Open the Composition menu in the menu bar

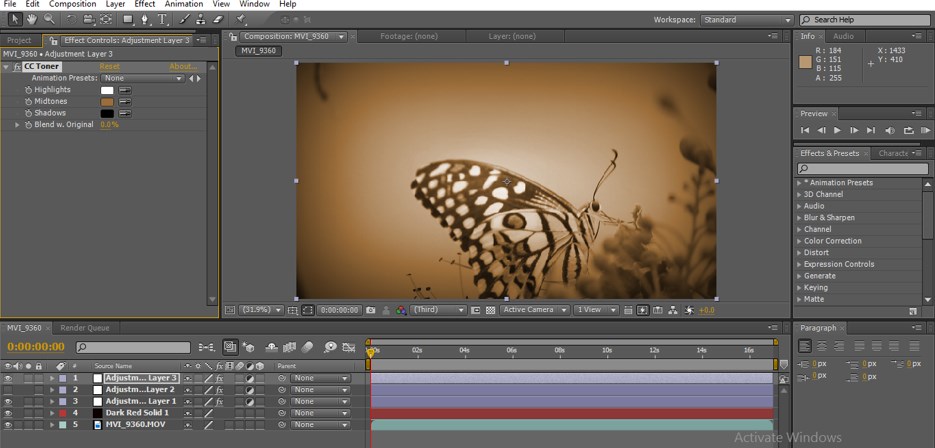coord(72,4)
